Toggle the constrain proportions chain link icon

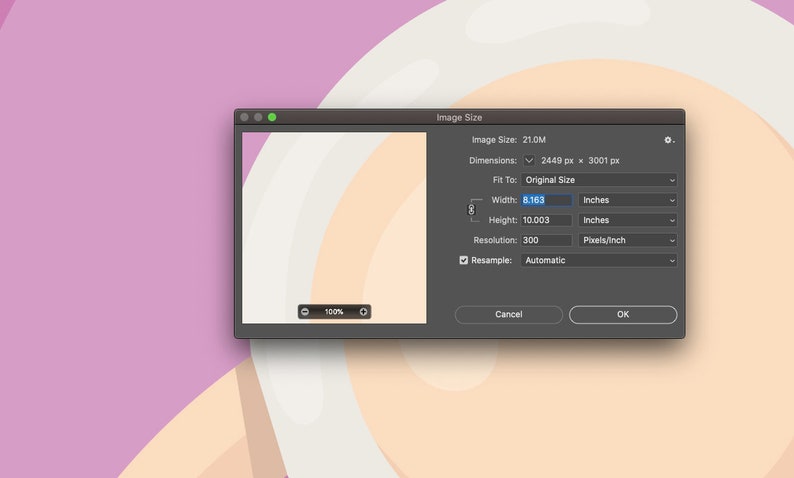[471, 210]
